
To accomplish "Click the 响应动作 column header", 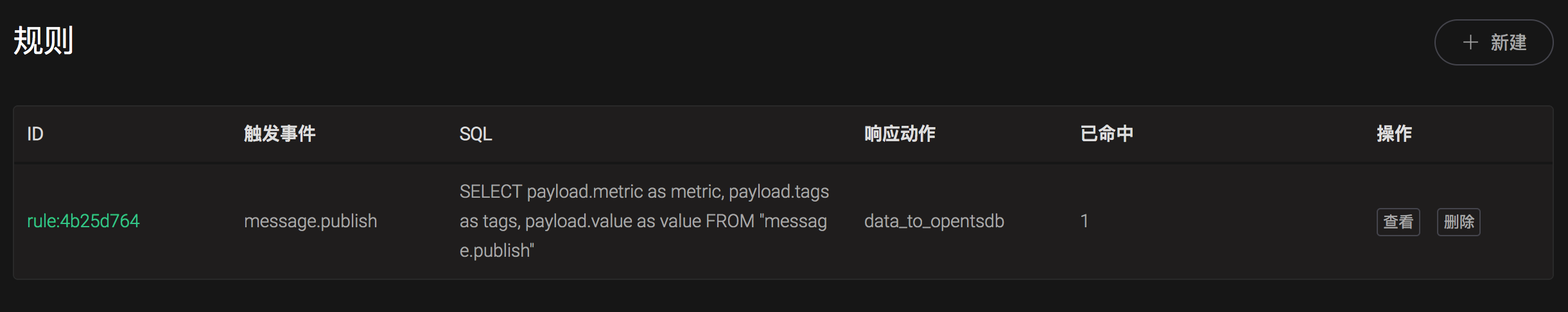I will 900,134.
